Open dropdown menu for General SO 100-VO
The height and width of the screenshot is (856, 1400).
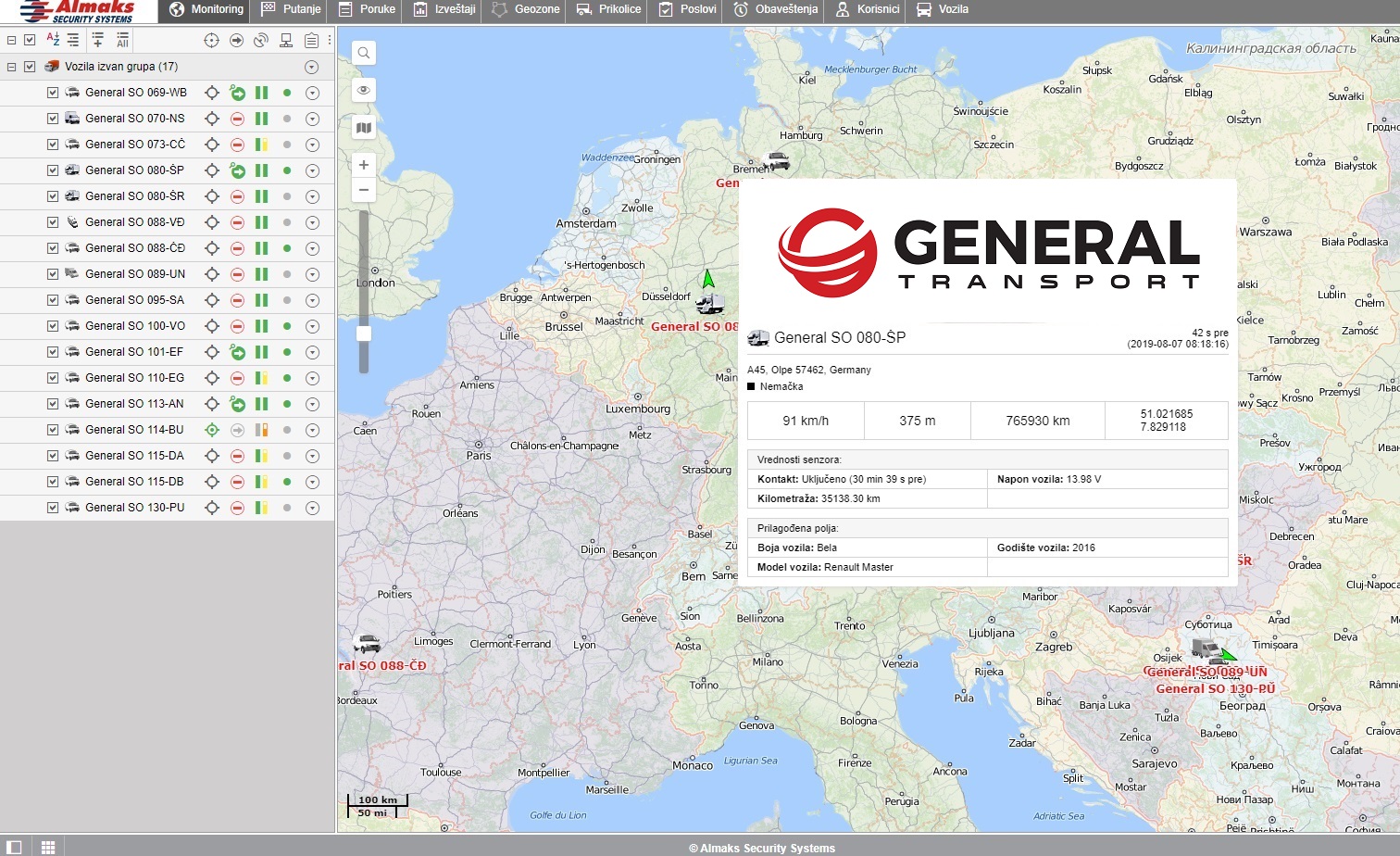tap(312, 326)
